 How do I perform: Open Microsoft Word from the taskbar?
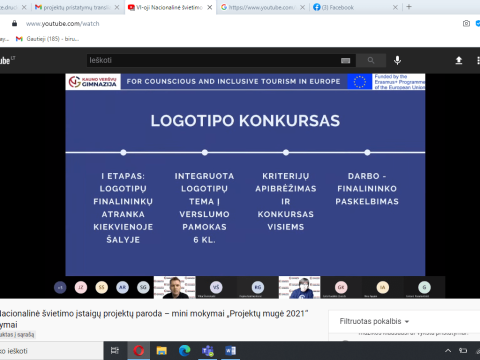230,351
